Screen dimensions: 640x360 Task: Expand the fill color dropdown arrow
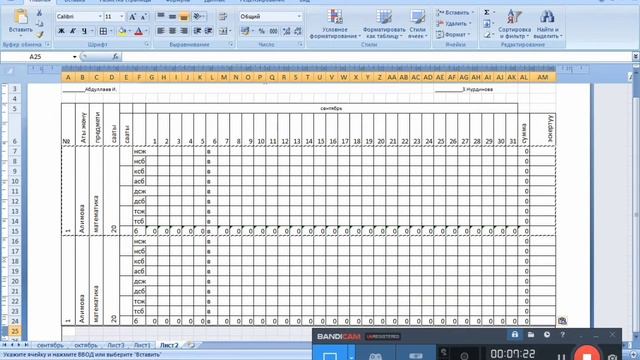click(x=129, y=31)
